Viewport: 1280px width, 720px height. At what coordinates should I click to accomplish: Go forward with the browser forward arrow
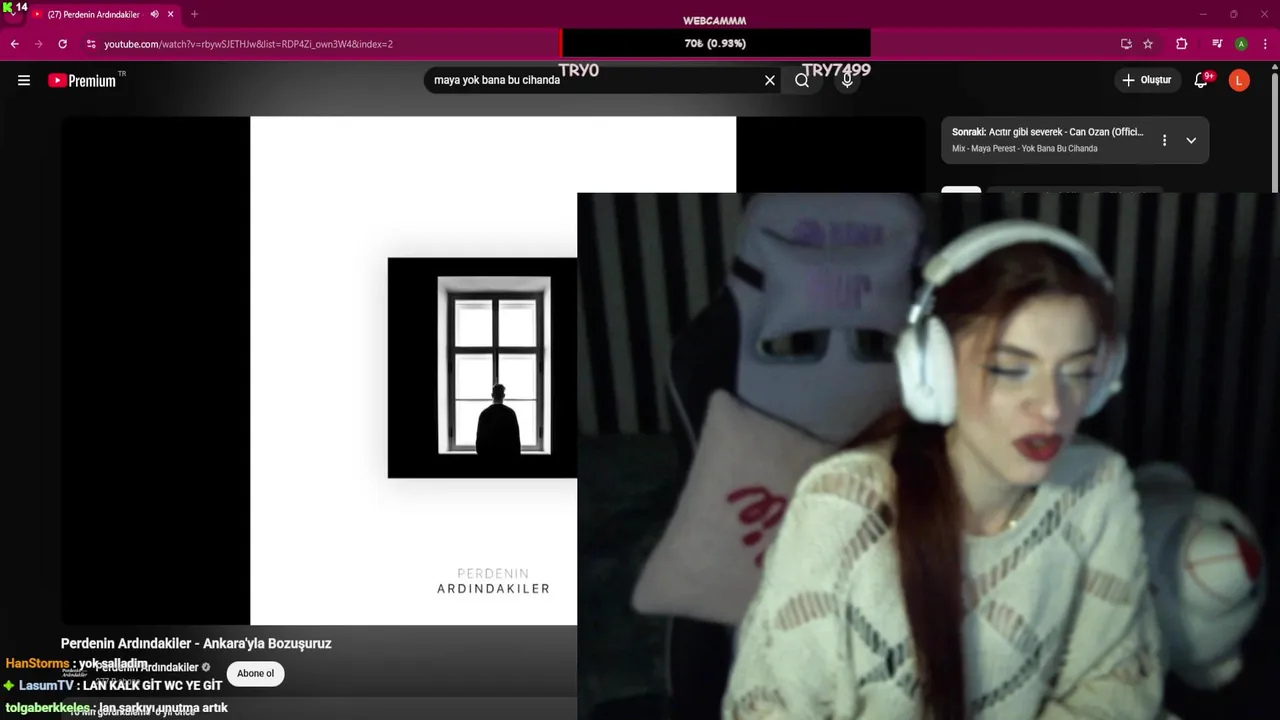coord(38,44)
